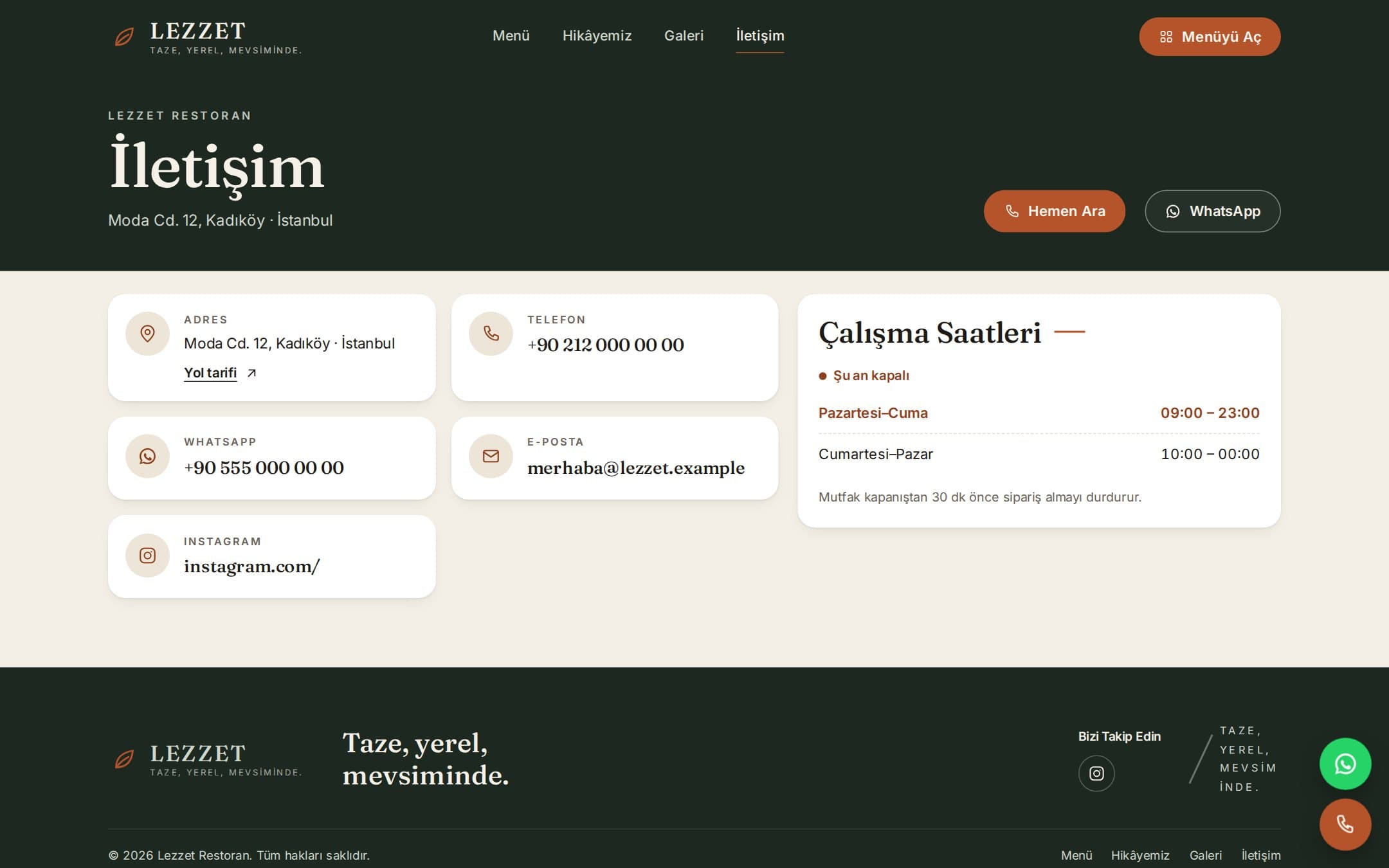Image resolution: width=1389 pixels, height=868 pixels.
Task: Click the orange floating phone button
Action: tap(1345, 824)
